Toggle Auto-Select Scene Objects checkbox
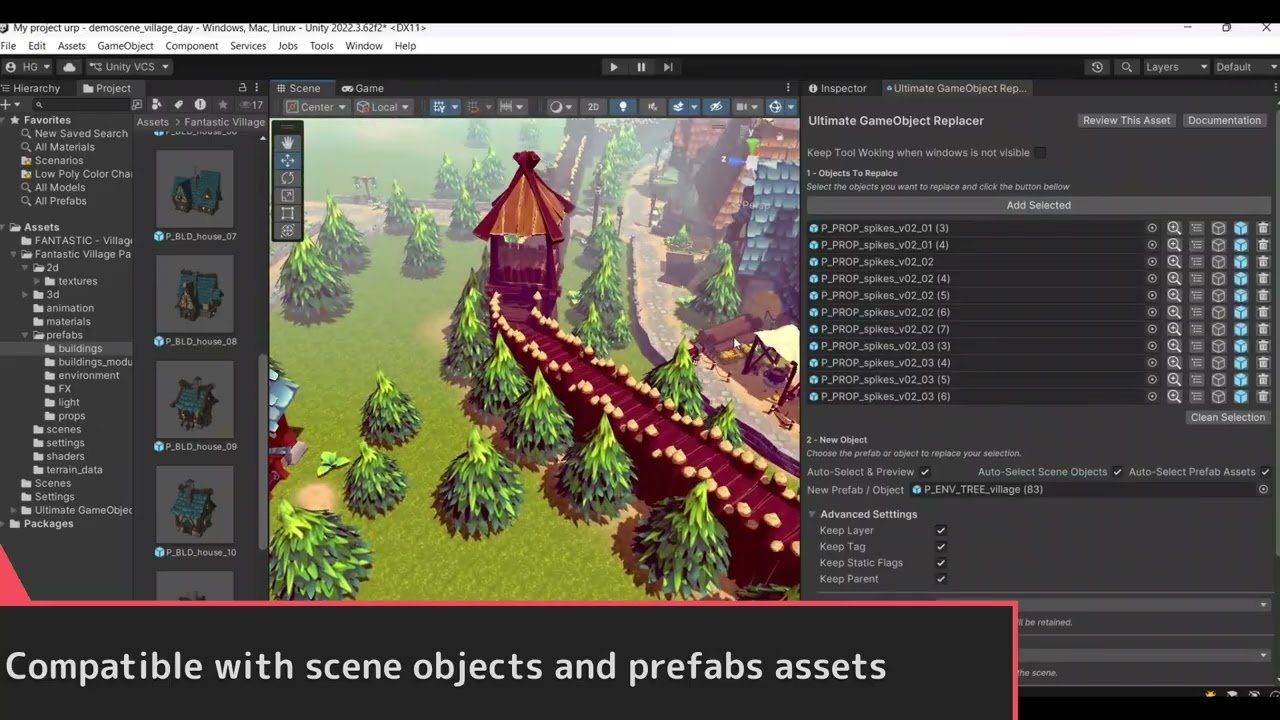Screen dimensions: 1280x720 [x=1117, y=472]
